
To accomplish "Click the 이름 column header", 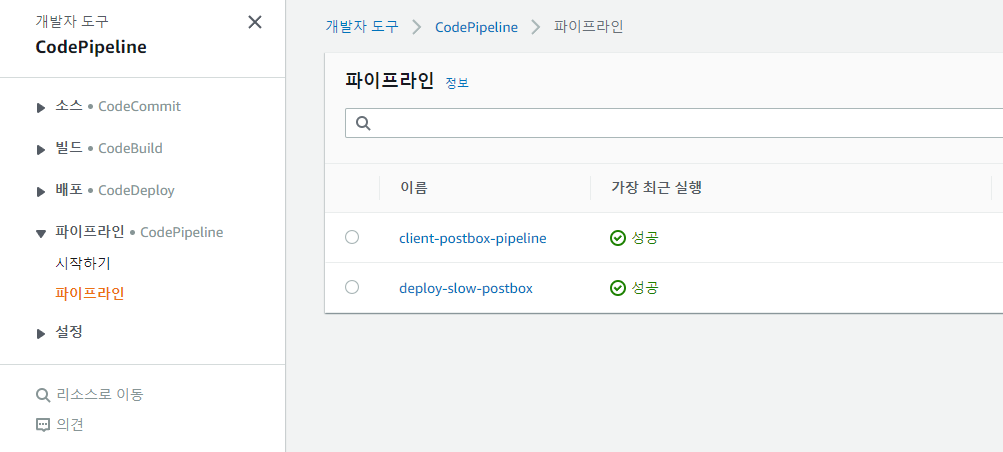I will click(414, 188).
